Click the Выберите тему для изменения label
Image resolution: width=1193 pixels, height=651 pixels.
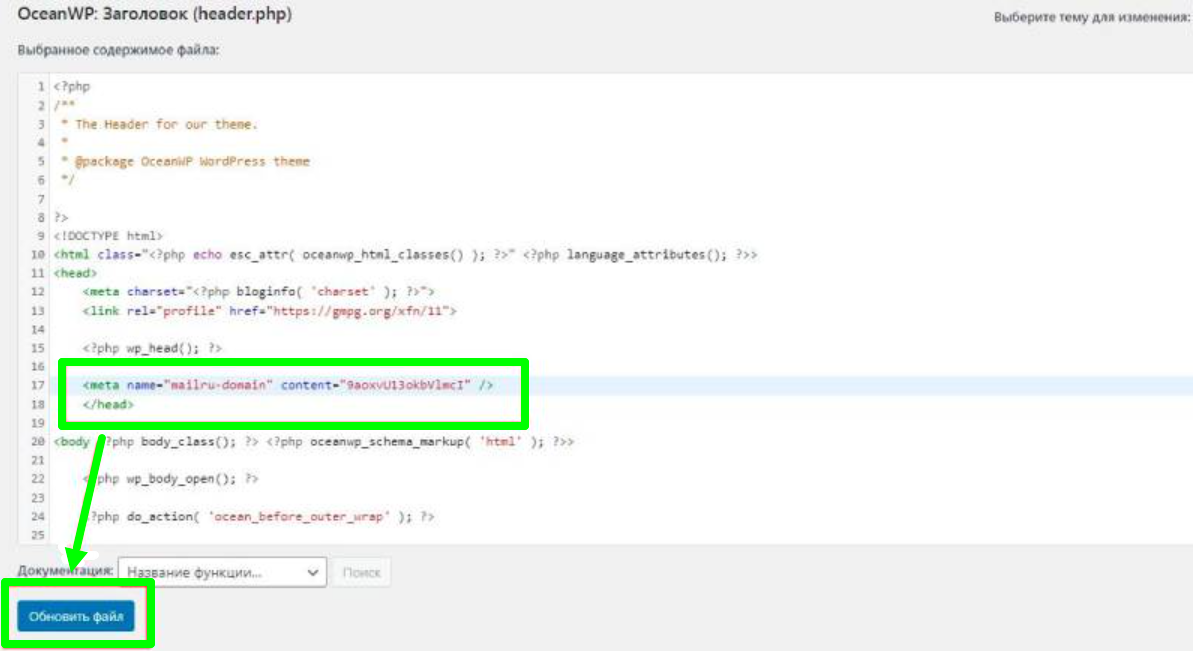(x=1092, y=17)
